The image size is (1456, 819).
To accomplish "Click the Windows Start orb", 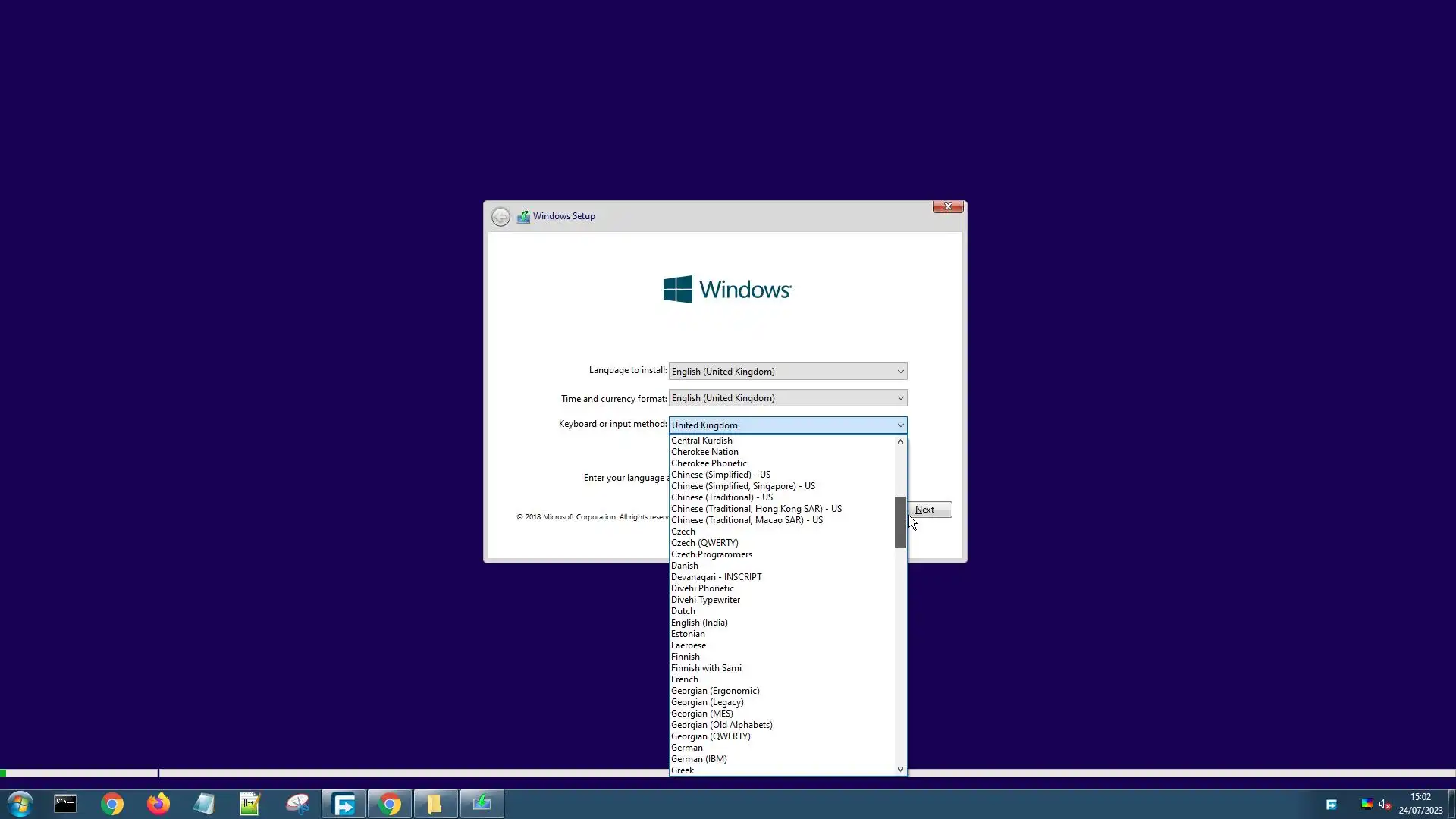I will pyautogui.click(x=20, y=804).
